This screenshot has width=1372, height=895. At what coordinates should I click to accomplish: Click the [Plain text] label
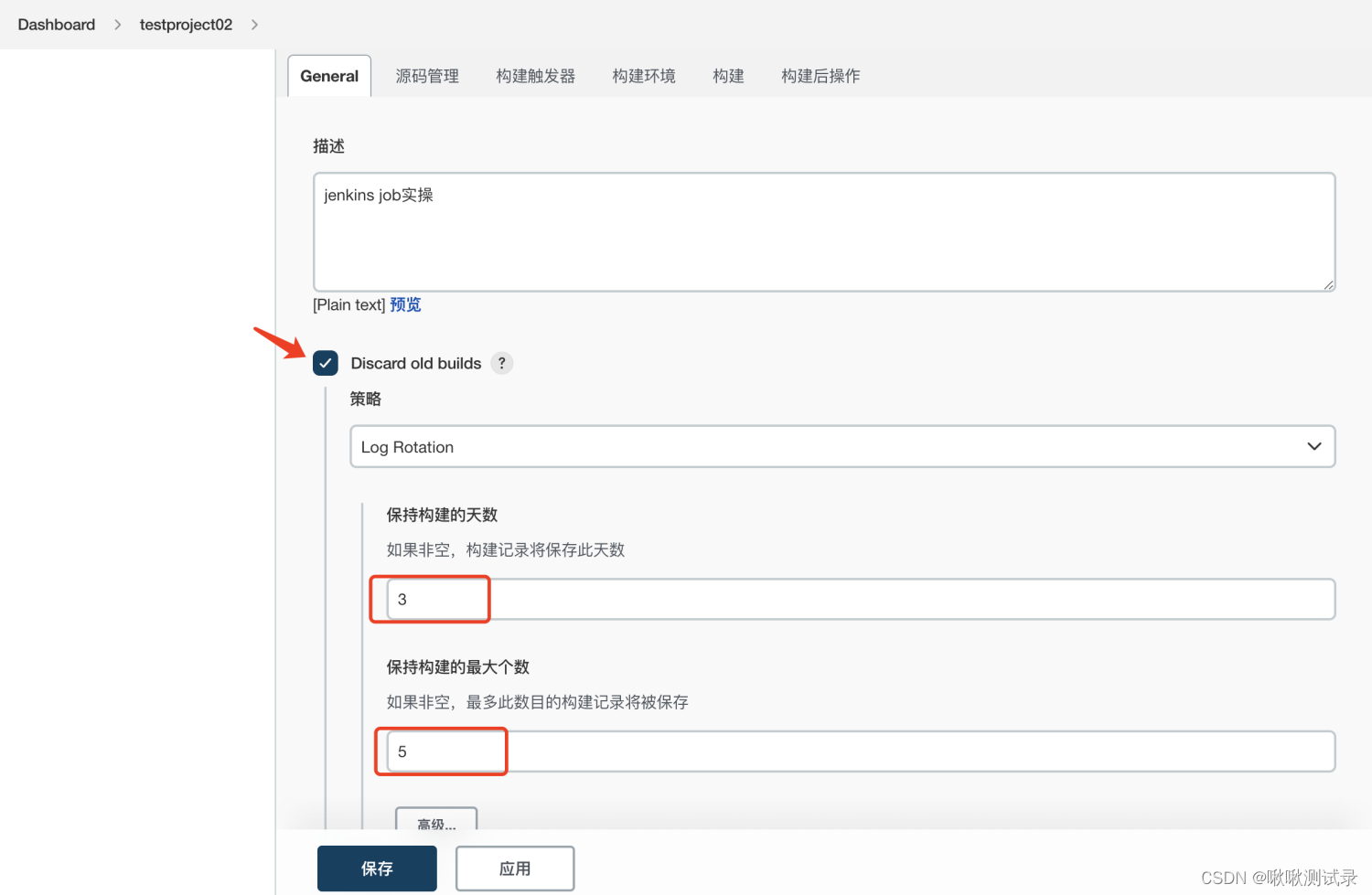(348, 304)
